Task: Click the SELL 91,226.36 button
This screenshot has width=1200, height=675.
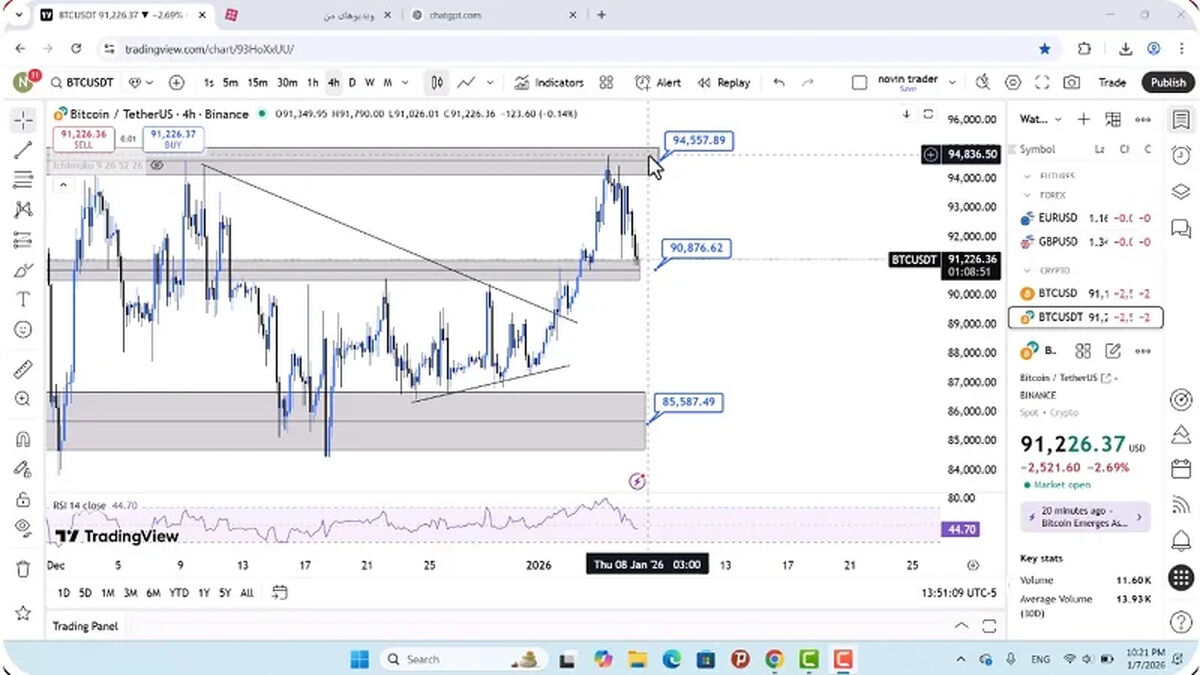Action: (84, 139)
